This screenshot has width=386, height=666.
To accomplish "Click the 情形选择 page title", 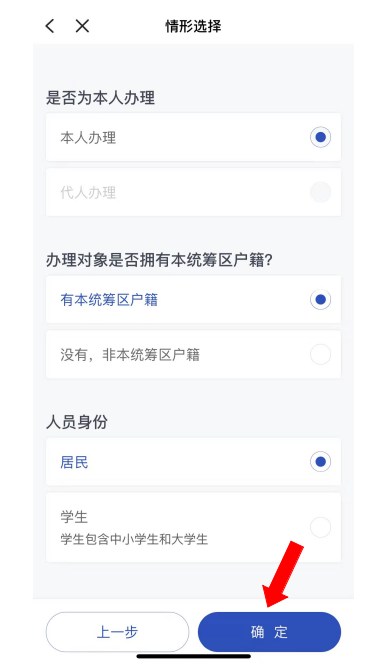I will [x=193, y=26].
